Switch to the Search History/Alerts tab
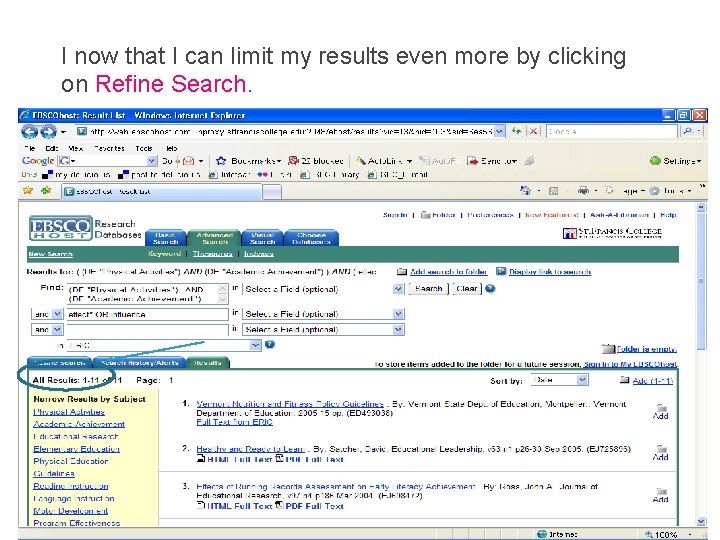 pos(140,363)
